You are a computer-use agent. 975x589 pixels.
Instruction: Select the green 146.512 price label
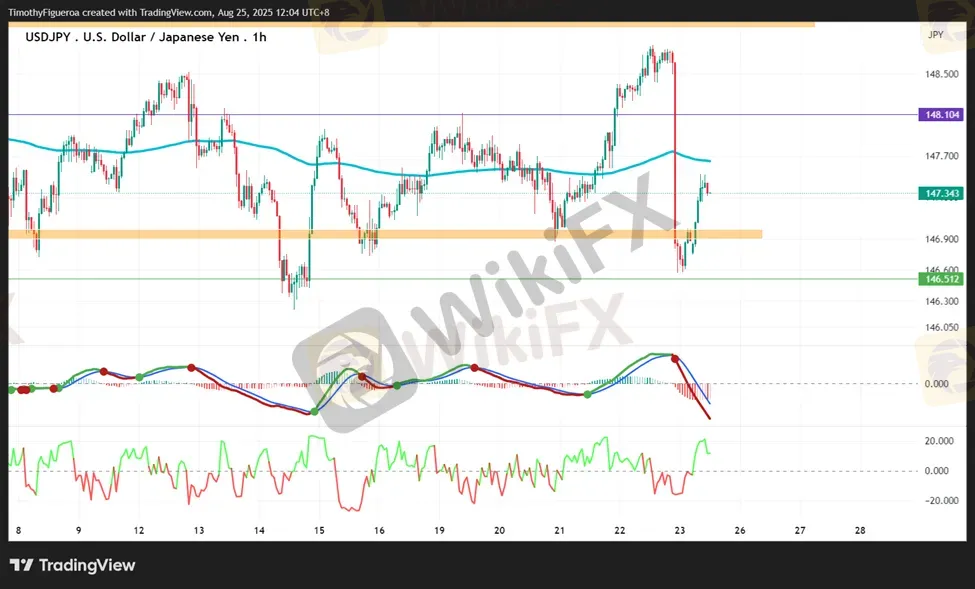point(941,279)
